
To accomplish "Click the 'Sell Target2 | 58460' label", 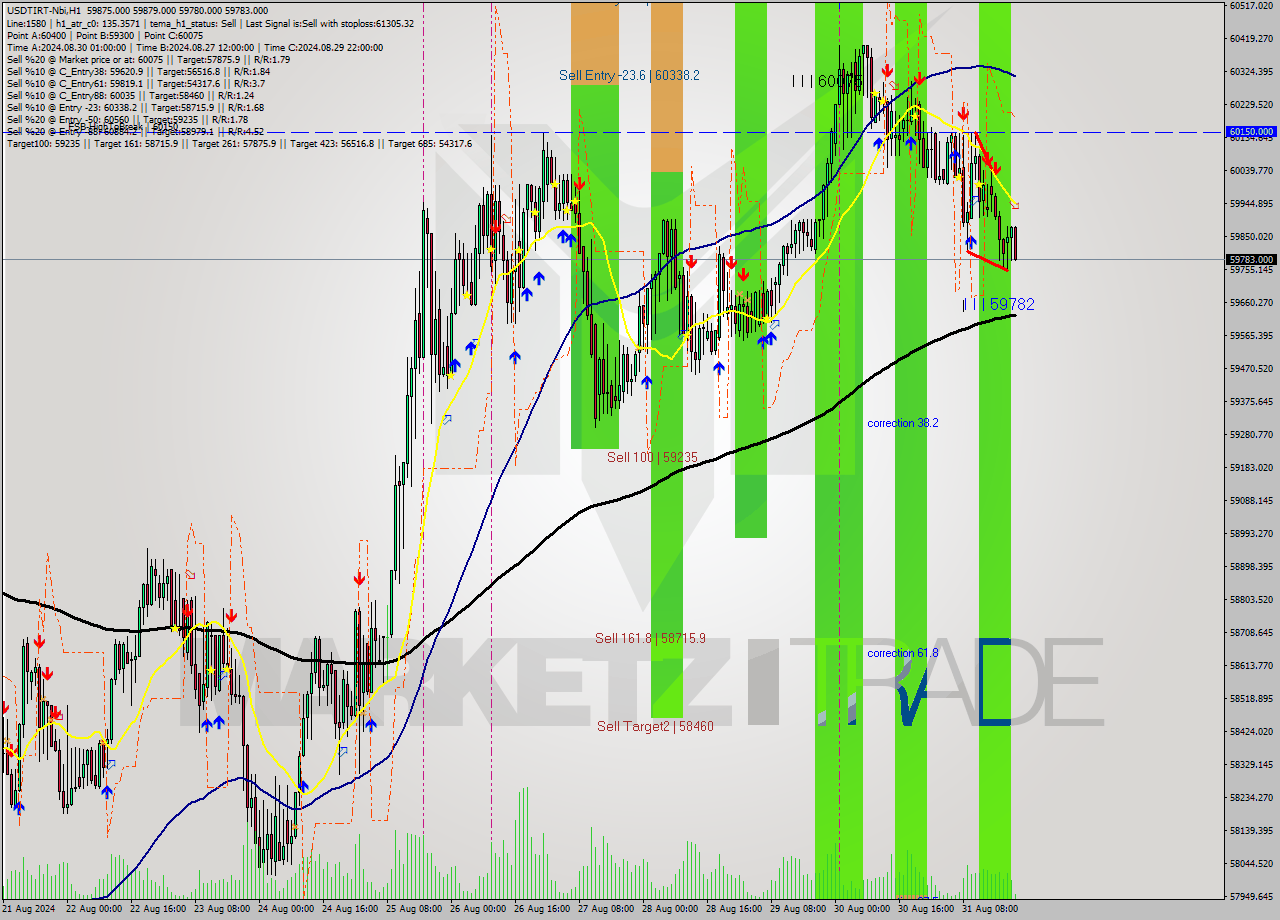I will [x=655, y=726].
